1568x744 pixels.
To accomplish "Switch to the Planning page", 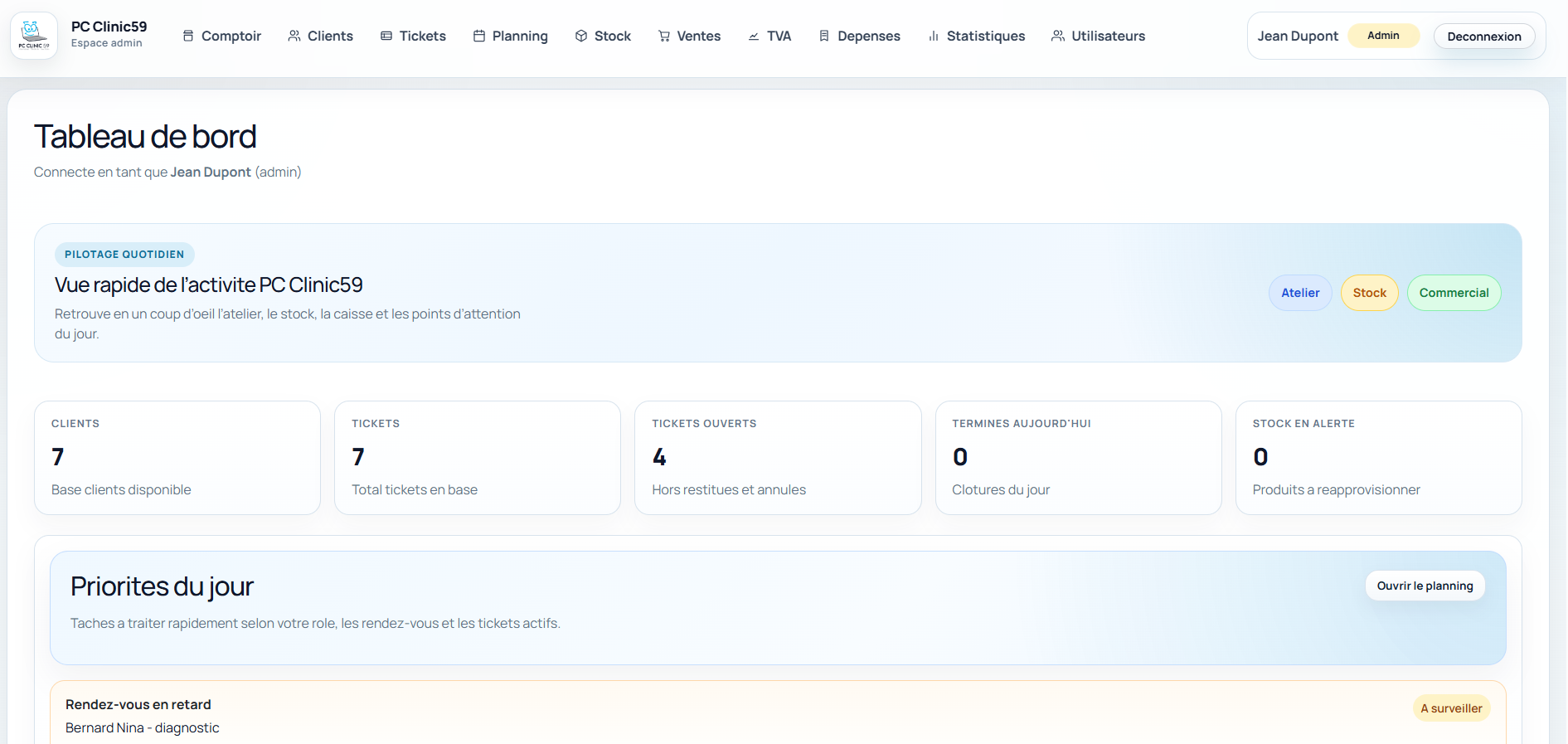I will tap(511, 36).
